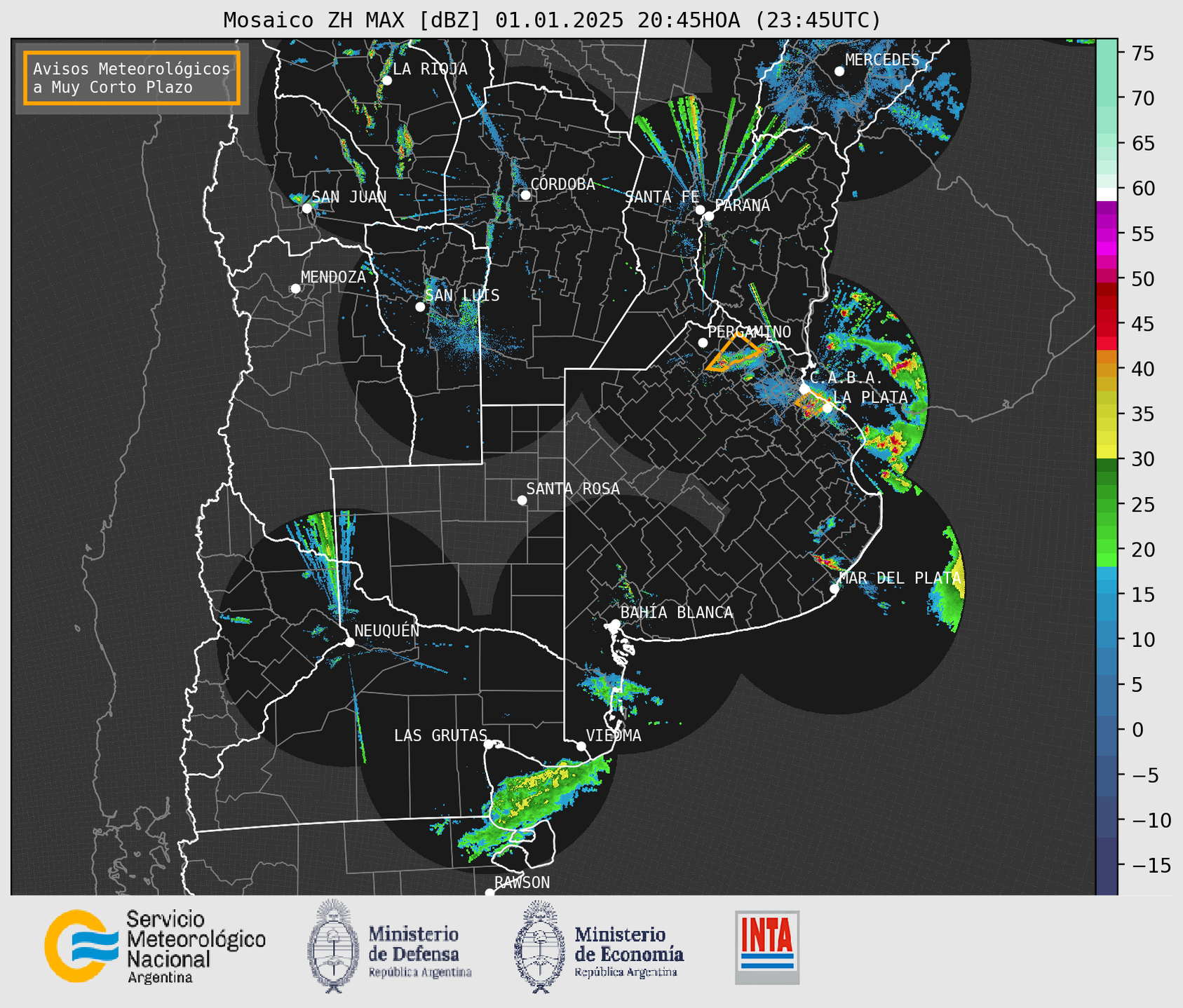Click the orange warning polygon near Pergamino
The height and width of the screenshot is (1008, 1183).
[734, 352]
